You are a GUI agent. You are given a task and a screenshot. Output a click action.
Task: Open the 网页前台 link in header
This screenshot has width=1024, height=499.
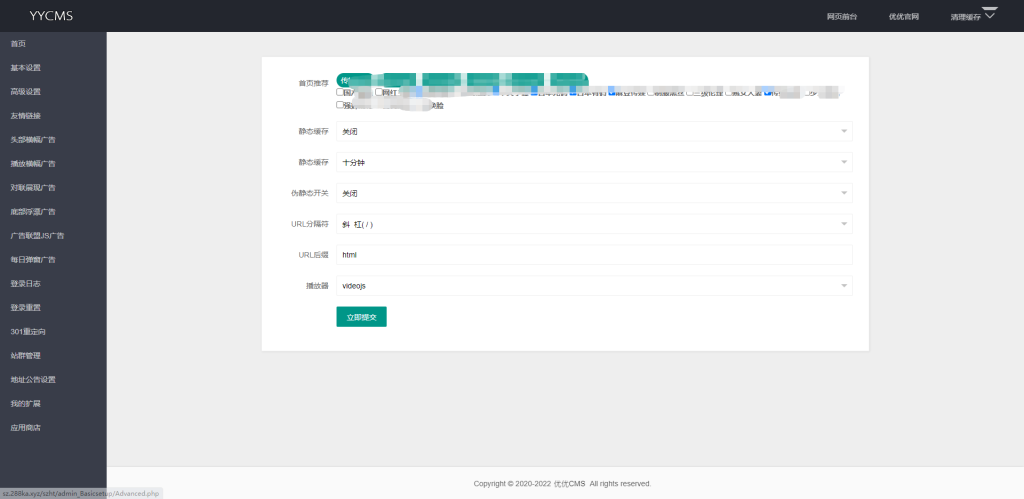click(842, 17)
